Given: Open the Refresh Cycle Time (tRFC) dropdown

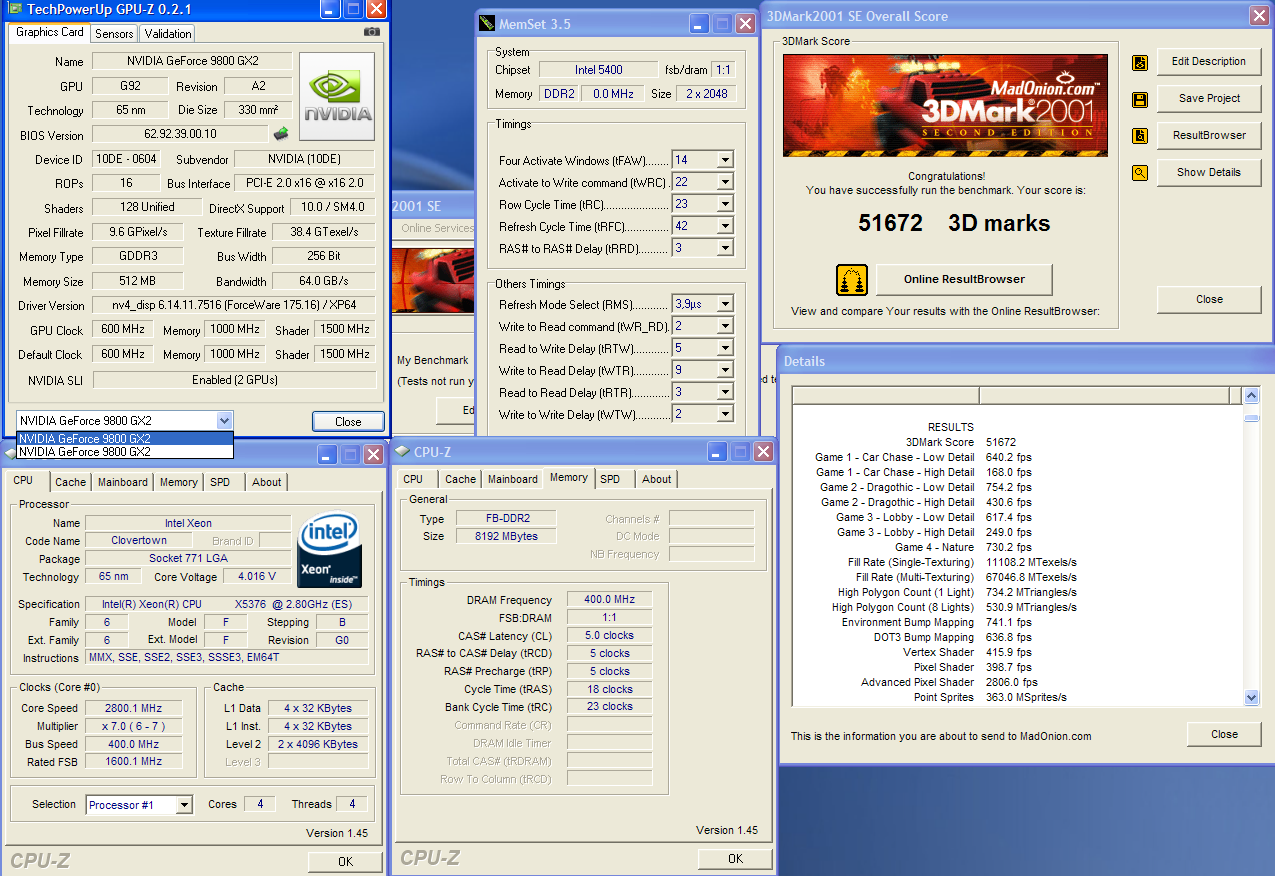Looking at the screenshot, I should point(725,226).
